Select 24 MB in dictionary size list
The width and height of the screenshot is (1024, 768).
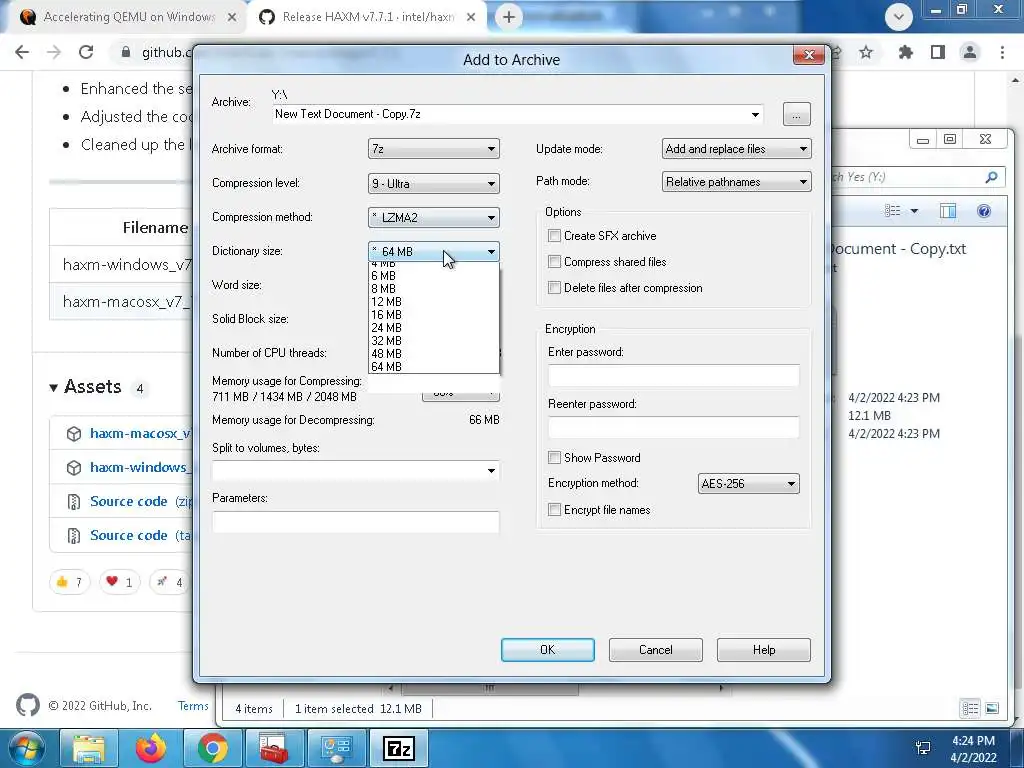(434, 328)
